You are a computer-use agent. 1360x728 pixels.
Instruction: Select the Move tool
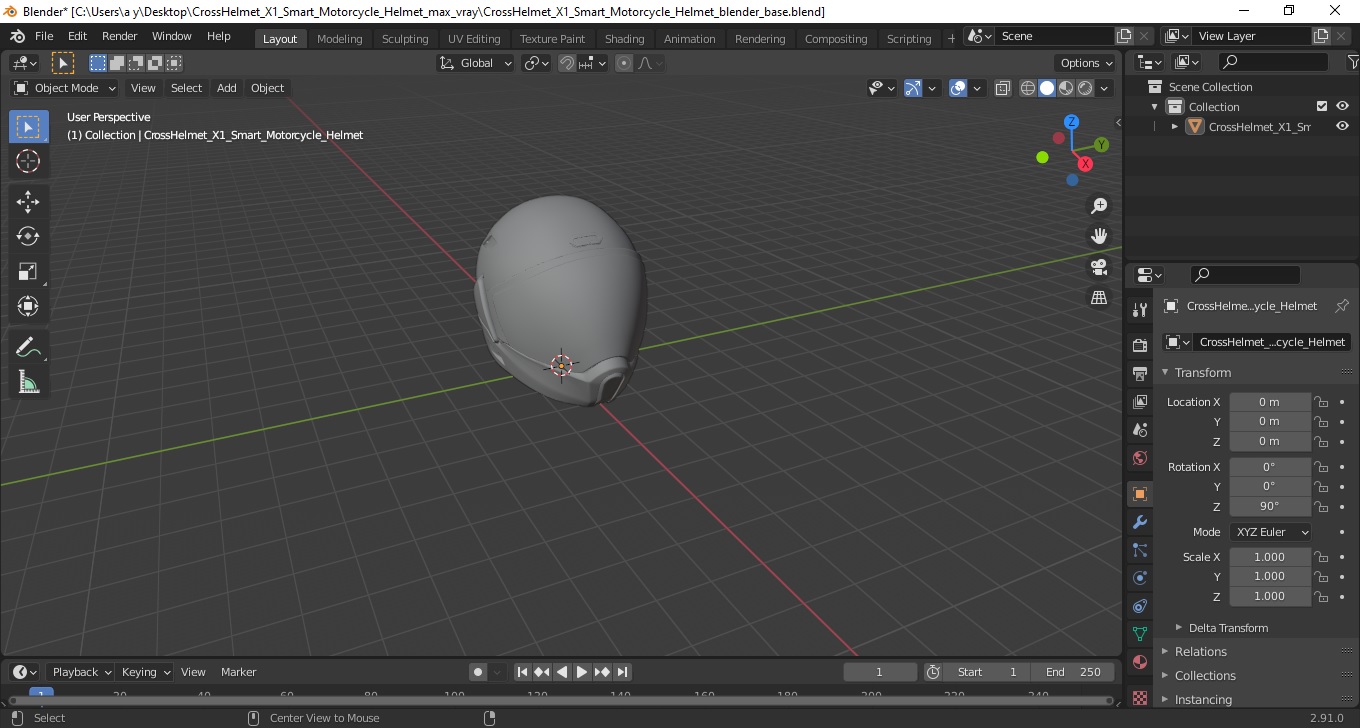tap(28, 202)
